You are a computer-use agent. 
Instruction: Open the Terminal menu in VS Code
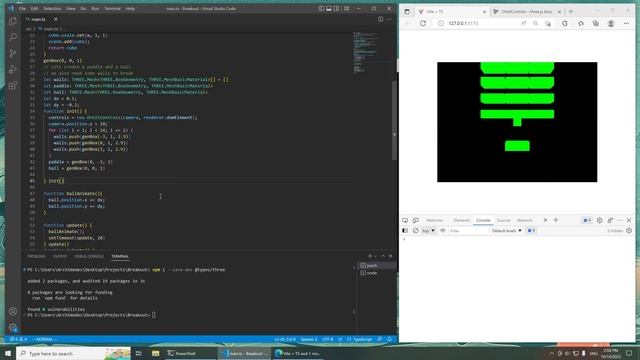point(112,8)
